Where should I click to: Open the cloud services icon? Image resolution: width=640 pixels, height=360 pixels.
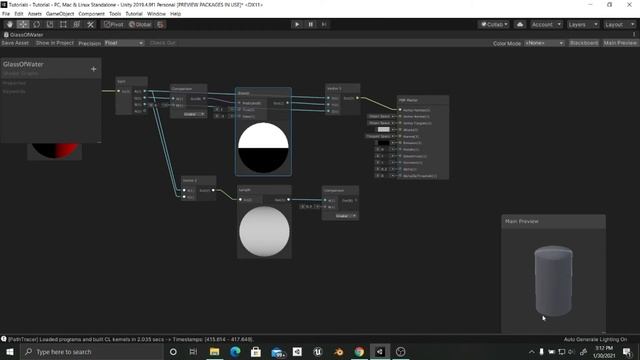[x=520, y=24]
